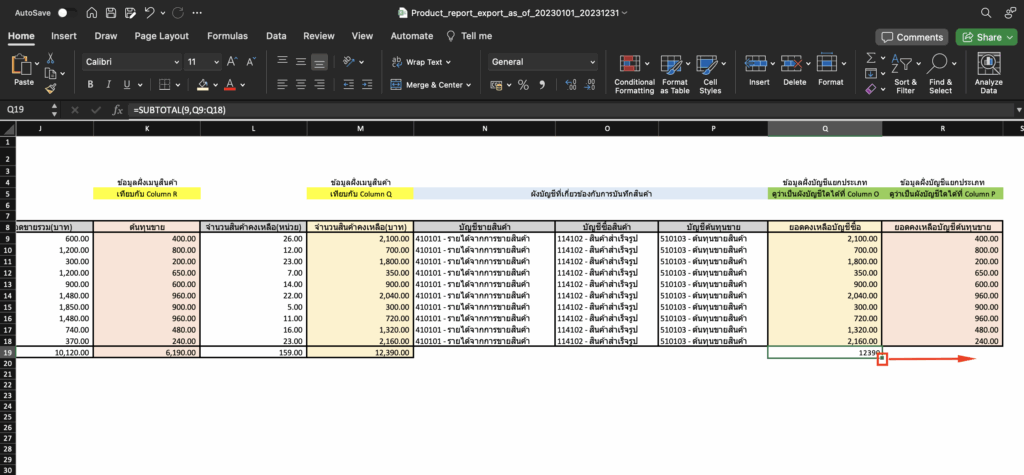Image resolution: width=1024 pixels, height=475 pixels.
Task: Toggle the AutoSave switch
Action: pyautogui.click(x=65, y=13)
